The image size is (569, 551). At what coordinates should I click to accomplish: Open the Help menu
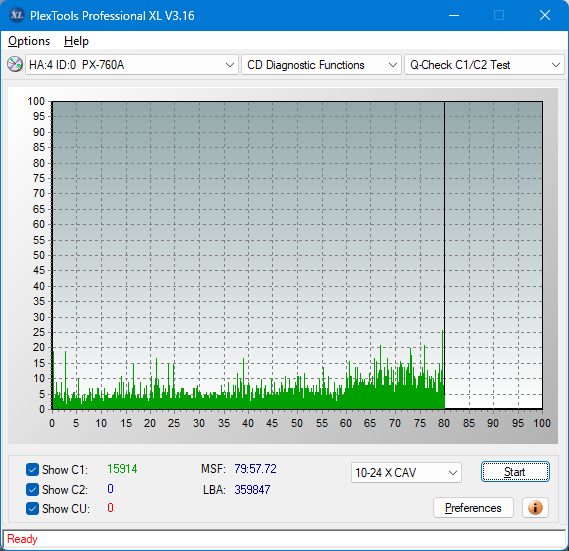click(x=76, y=41)
